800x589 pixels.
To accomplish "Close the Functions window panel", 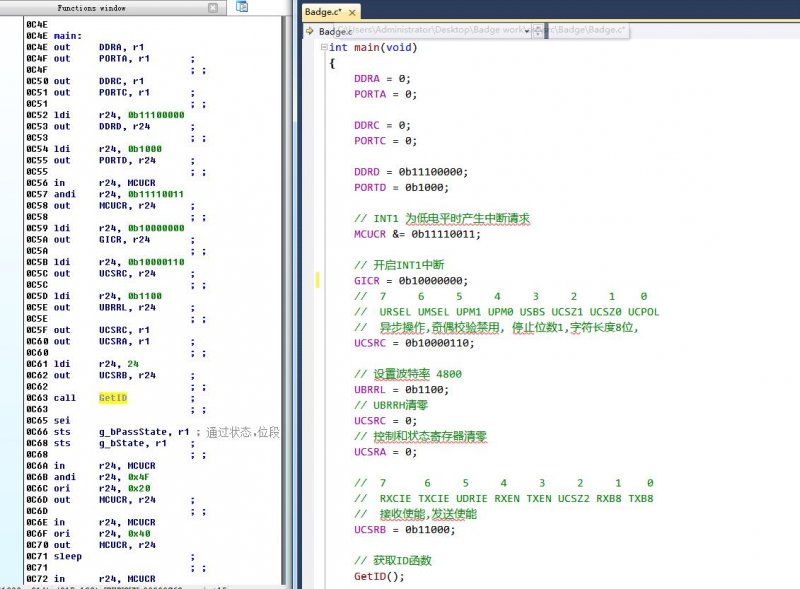I will point(213,8).
